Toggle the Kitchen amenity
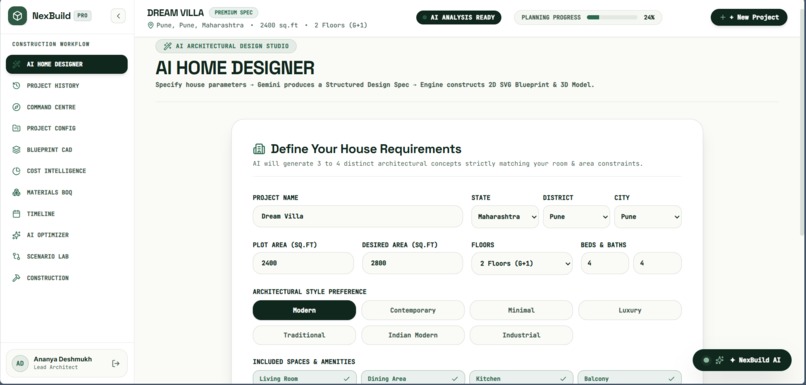This screenshot has width=806, height=385. pos(521,378)
